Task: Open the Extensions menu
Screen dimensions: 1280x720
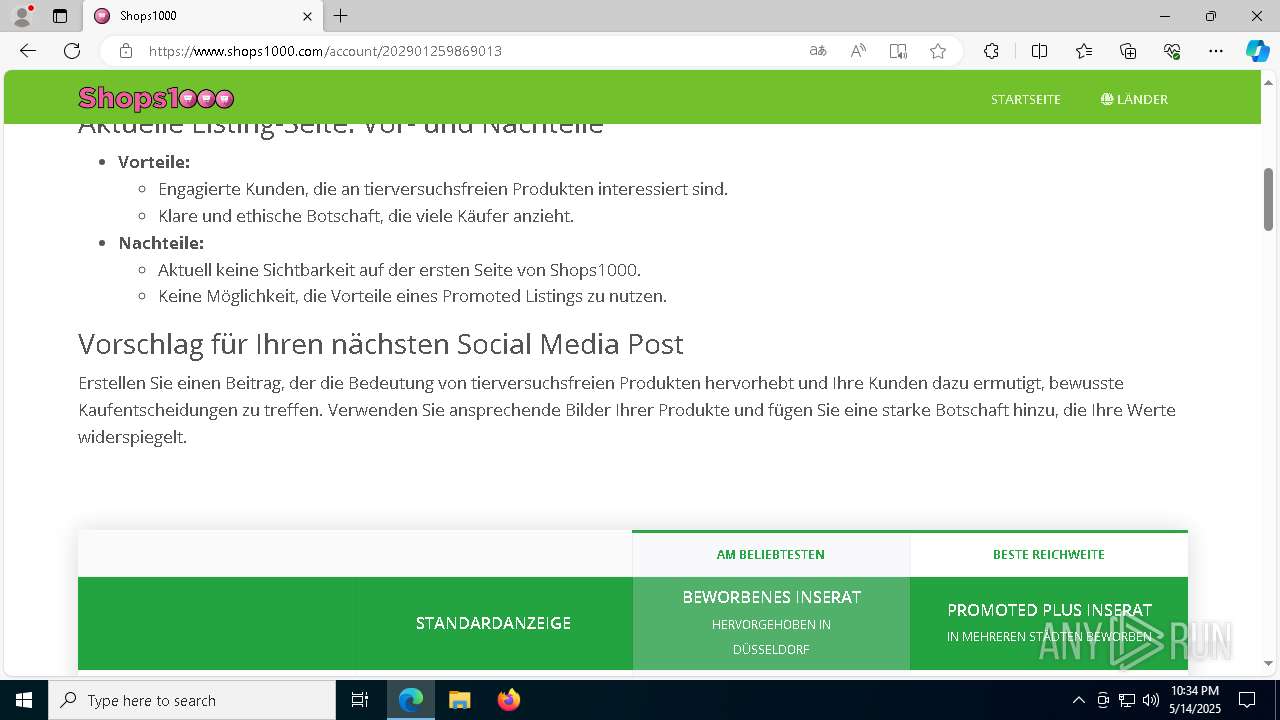Action: 991,51
